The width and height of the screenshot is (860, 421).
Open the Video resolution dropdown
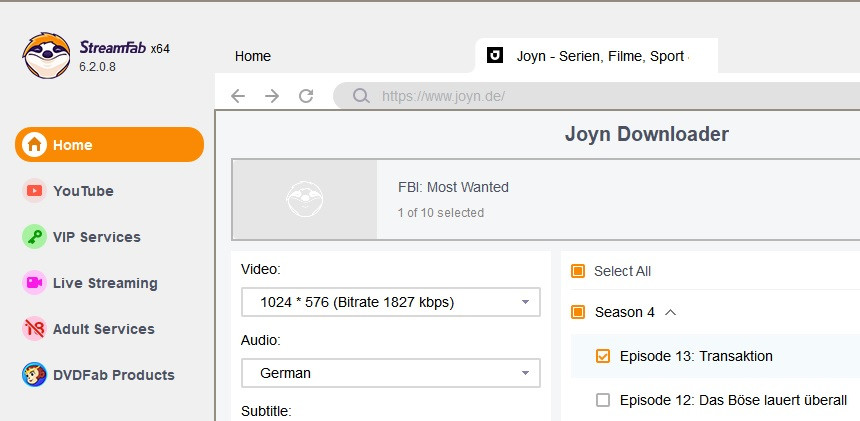click(x=390, y=302)
